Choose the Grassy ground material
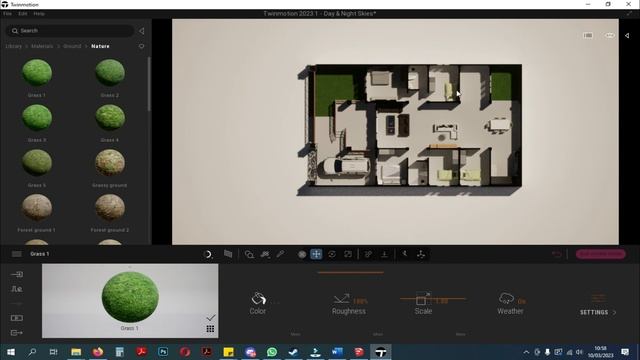Viewport: 640px width, 360px height. coord(110,162)
